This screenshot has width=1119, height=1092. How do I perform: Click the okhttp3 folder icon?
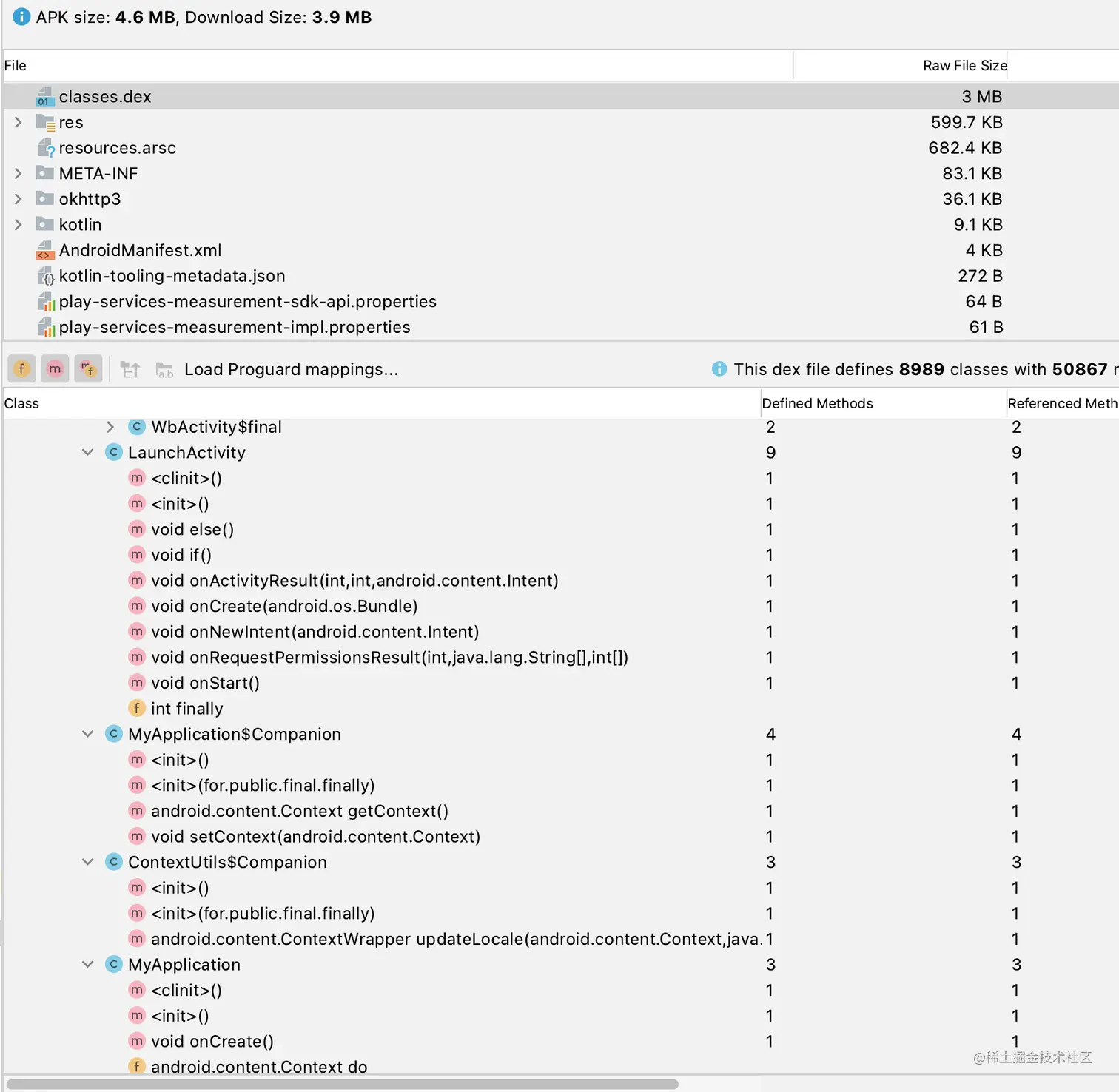(x=45, y=198)
